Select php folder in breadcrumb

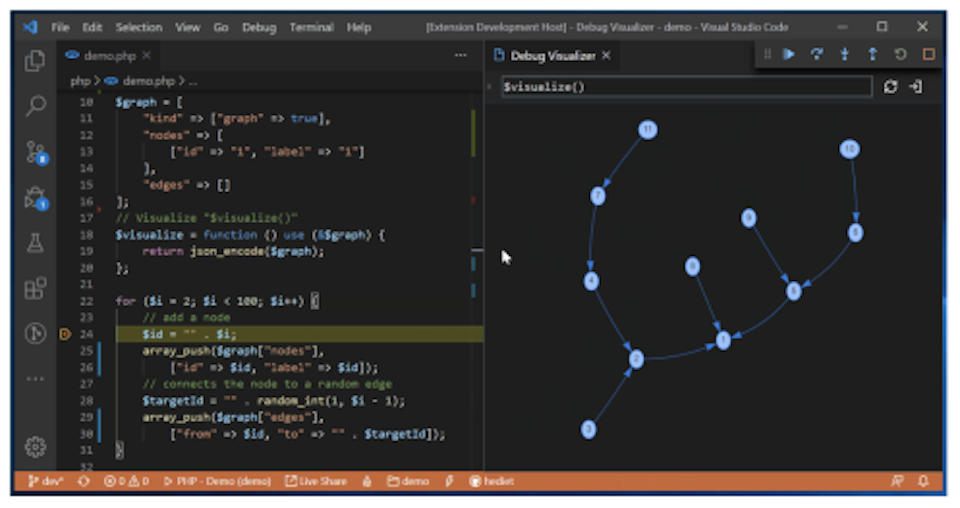80,81
